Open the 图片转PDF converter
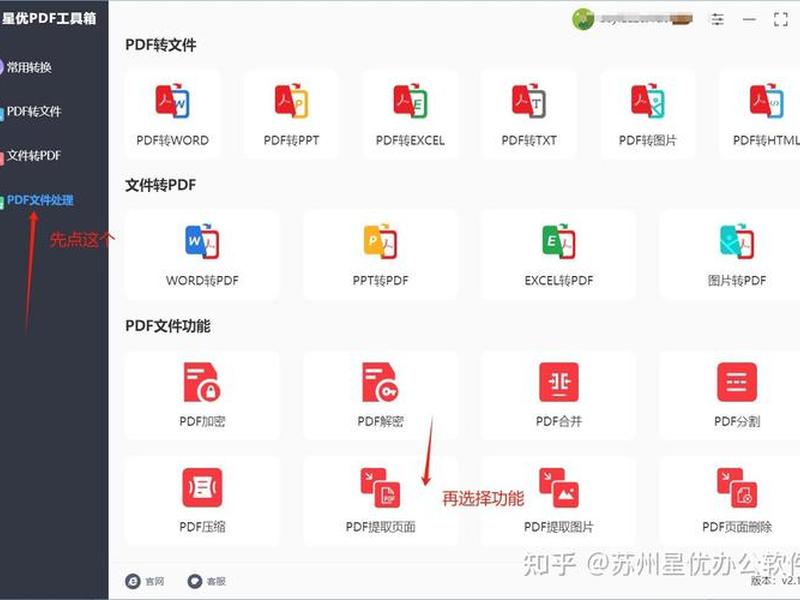The width and height of the screenshot is (800, 600). click(x=731, y=255)
